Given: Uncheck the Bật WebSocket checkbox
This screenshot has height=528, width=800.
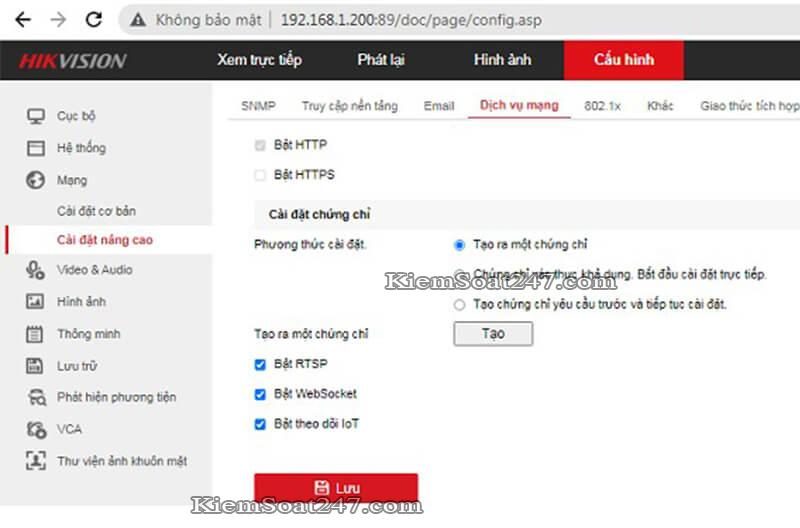Looking at the screenshot, I should [260, 394].
